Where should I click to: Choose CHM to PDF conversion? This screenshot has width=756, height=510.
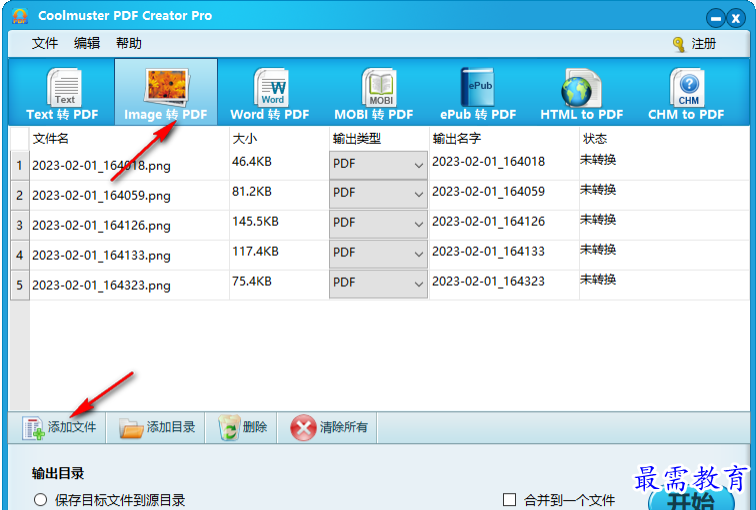click(686, 93)
